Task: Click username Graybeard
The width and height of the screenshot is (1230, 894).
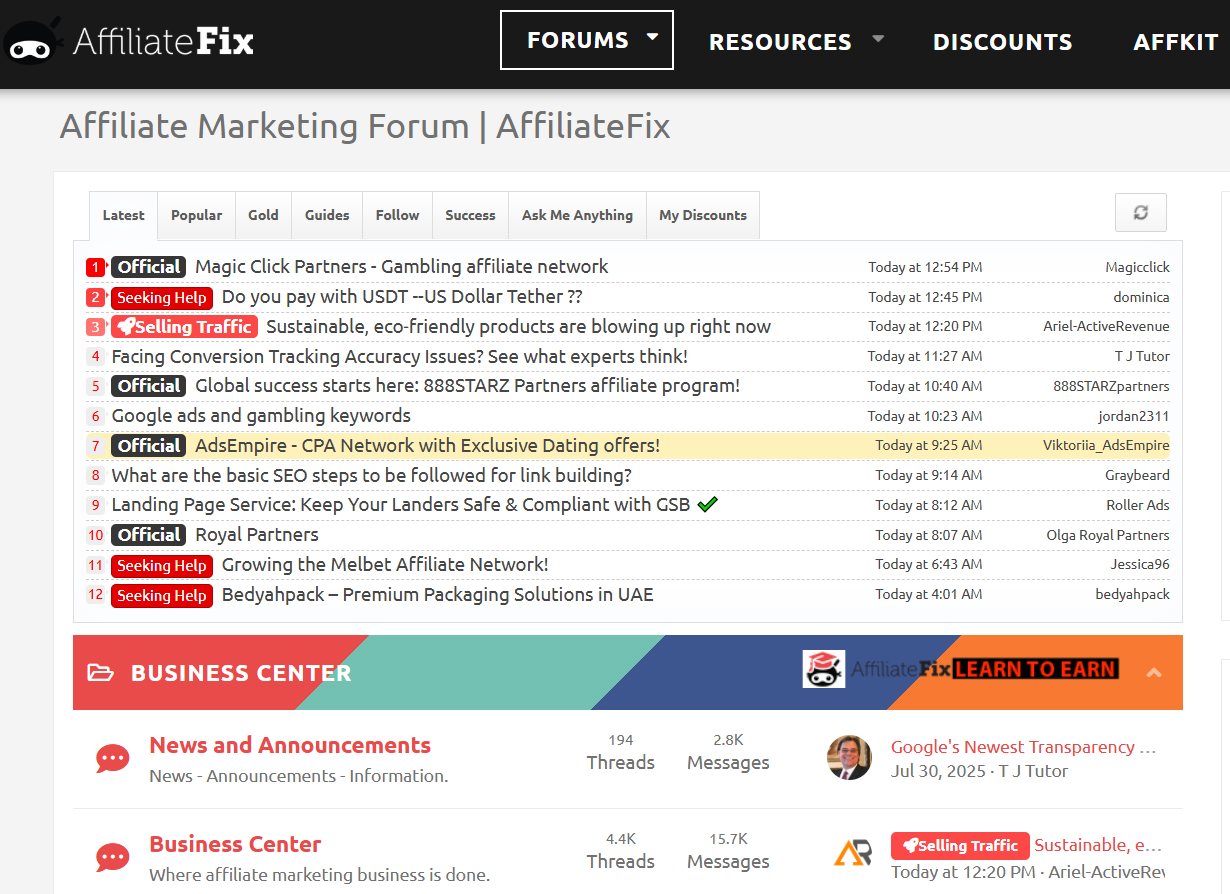Action: [x=1137, y=476]
